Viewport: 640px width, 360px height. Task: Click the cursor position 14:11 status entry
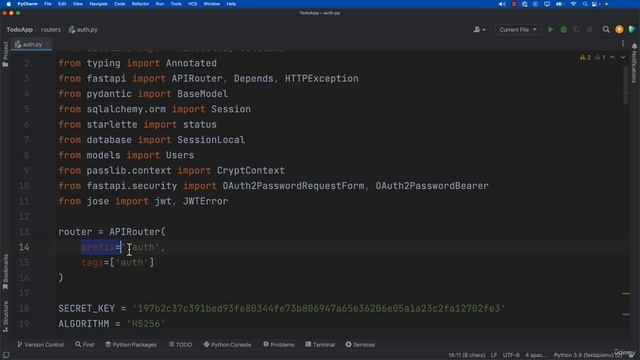(467, 355)
